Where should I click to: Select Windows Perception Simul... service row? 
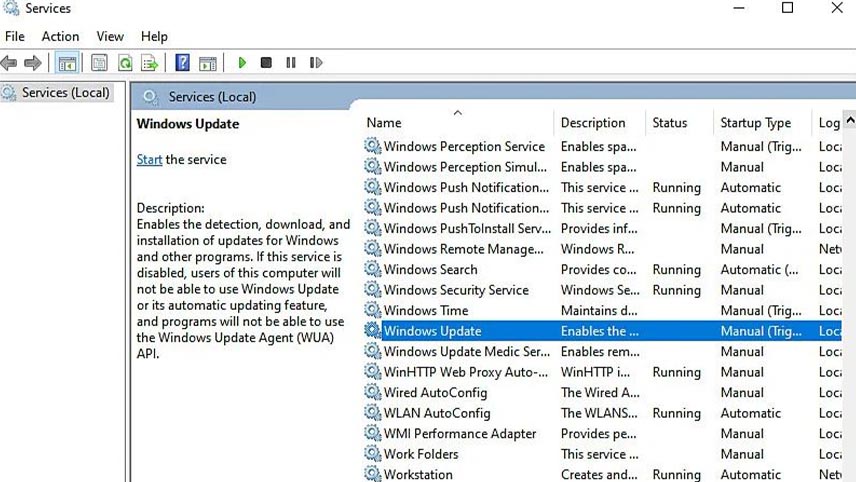coord(602,167)
